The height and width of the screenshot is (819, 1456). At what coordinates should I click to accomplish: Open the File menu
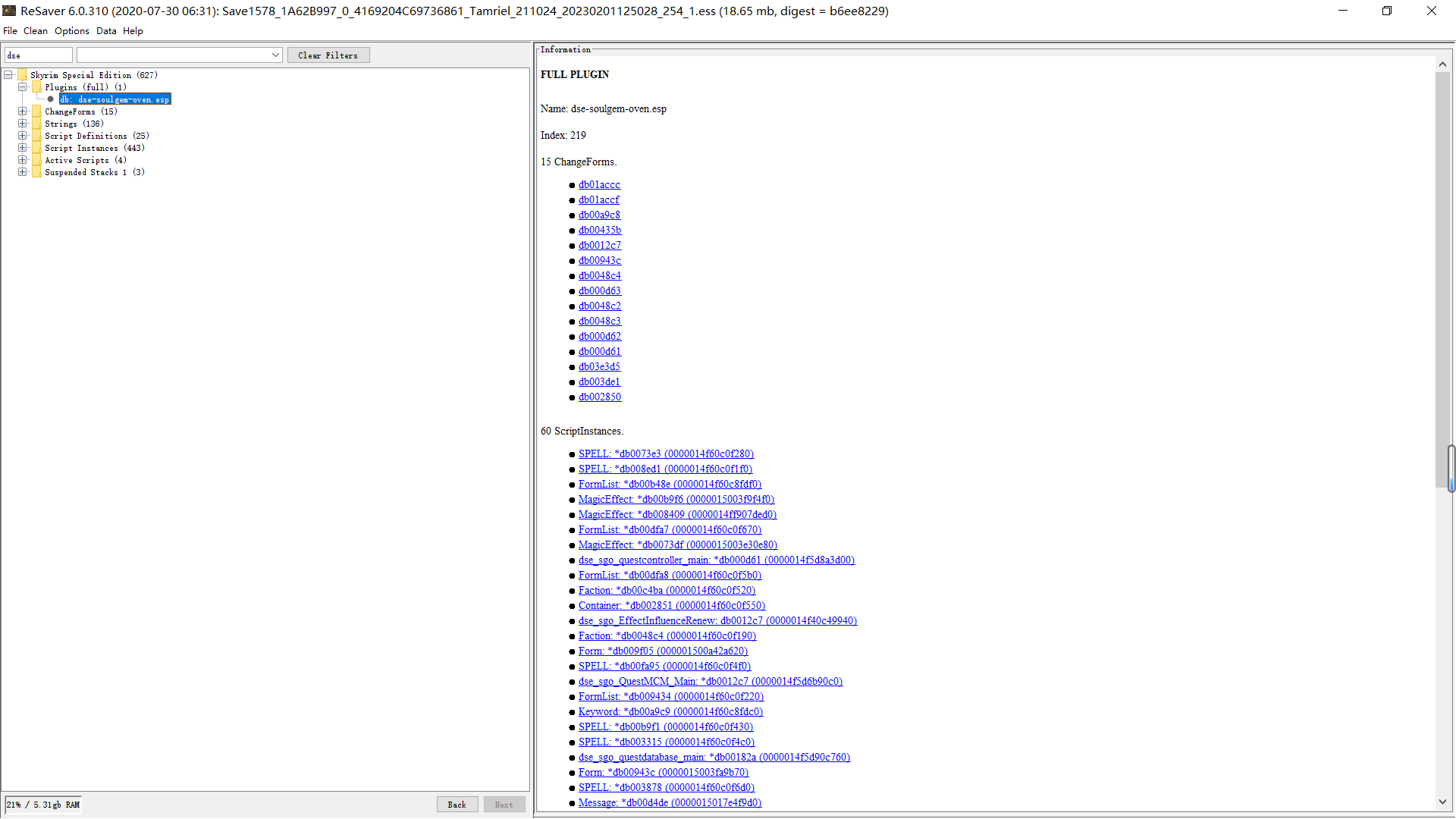point(10,31)
